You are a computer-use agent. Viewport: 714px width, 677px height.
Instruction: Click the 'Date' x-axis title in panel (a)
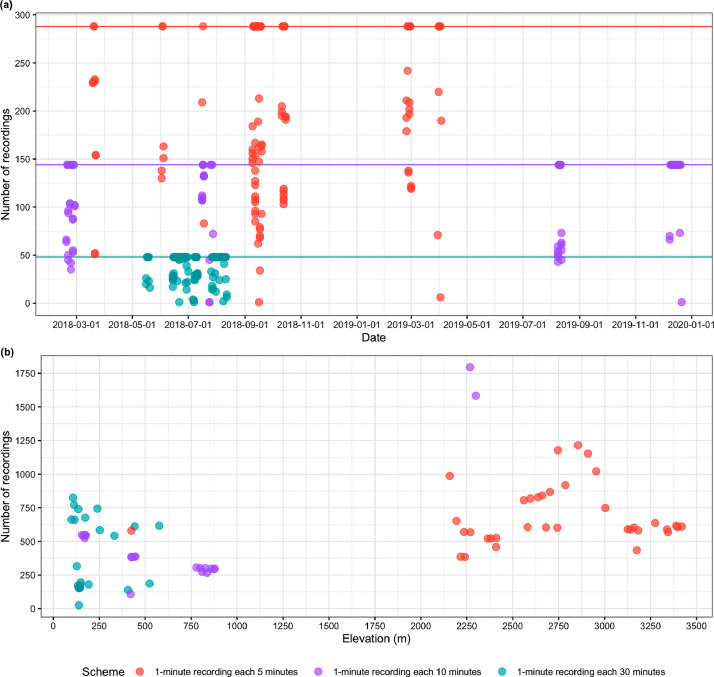pos(373,337)
